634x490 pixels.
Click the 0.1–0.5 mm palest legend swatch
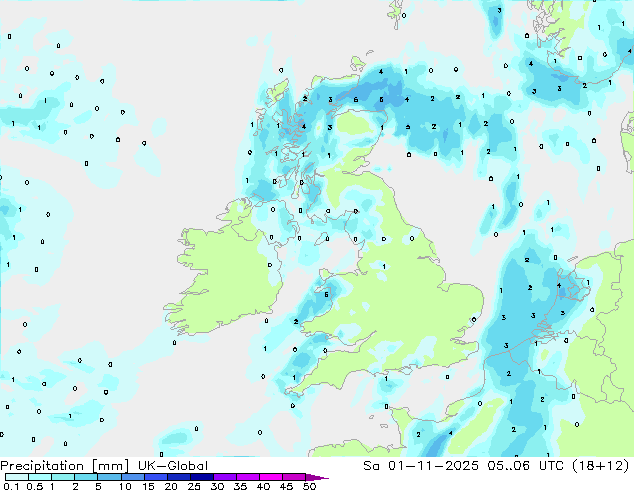coord(17,477)
